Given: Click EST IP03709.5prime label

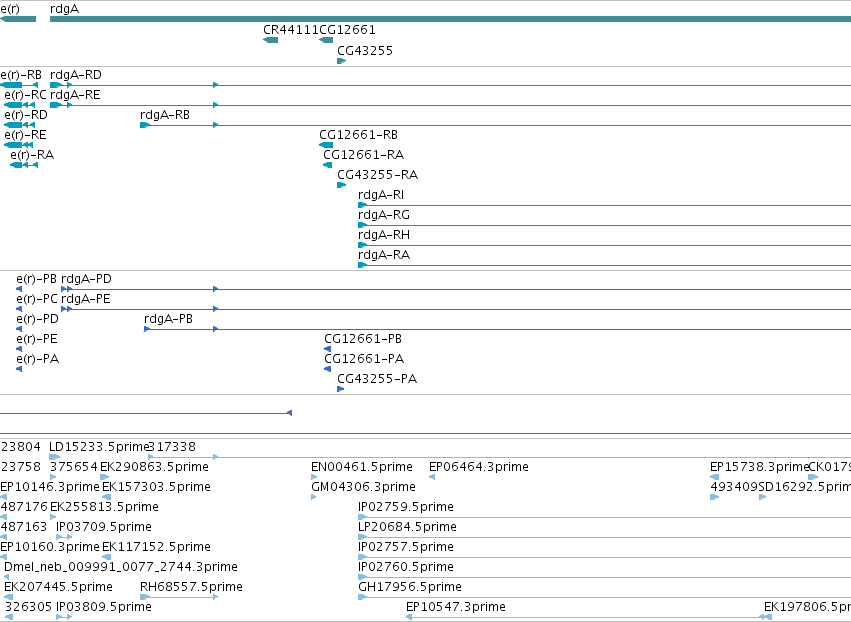Looking at the screenshot, I should tap(104, 528).
